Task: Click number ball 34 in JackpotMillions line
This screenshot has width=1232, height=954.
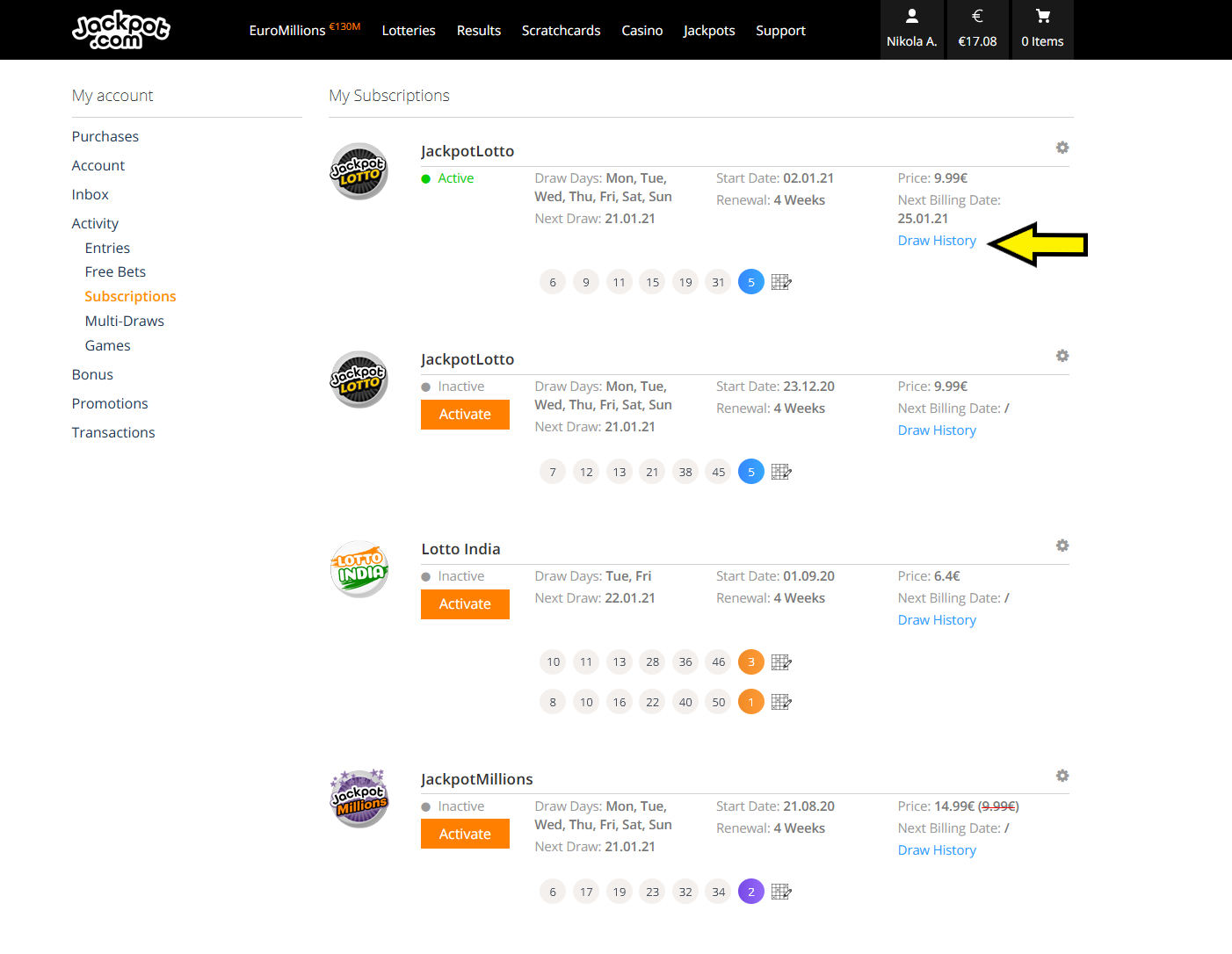Action: coord(719,892)
